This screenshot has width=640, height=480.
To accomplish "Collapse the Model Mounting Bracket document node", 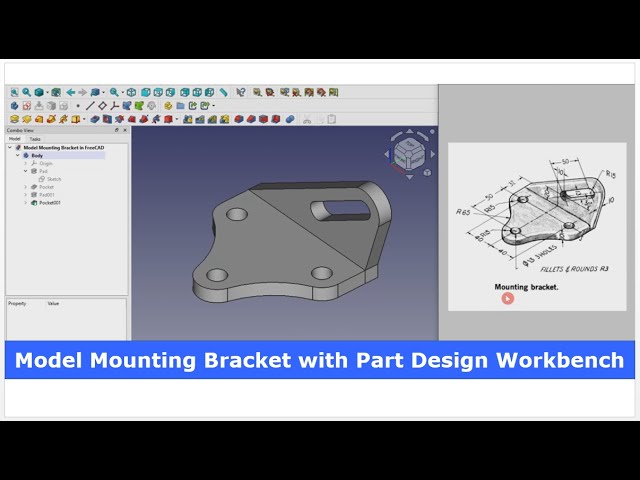I will click(x=10, y=148).
